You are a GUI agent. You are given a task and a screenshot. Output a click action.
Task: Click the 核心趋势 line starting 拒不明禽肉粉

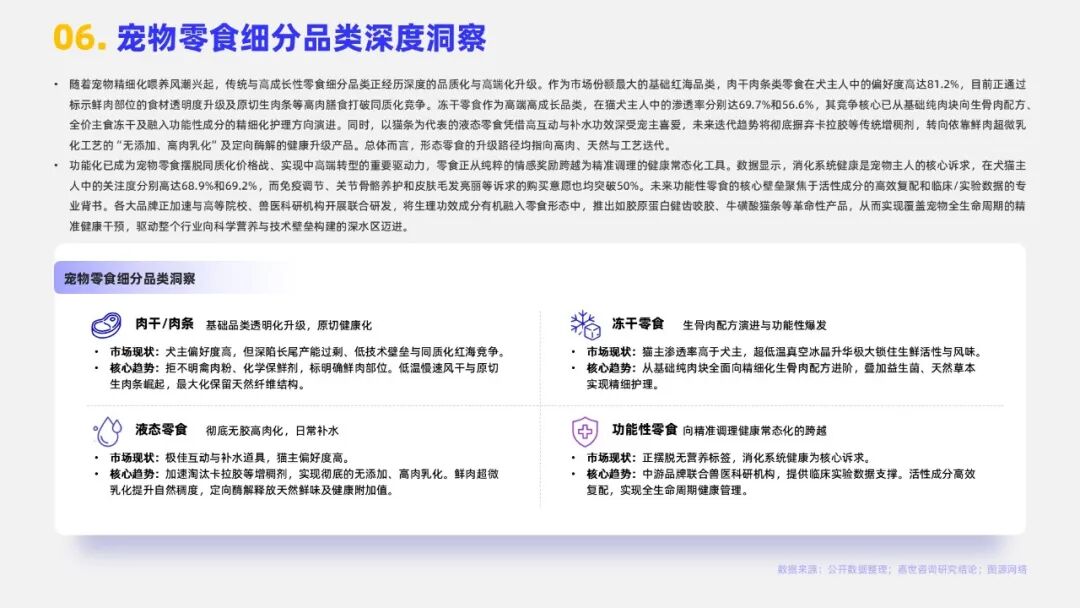point(304,376)
